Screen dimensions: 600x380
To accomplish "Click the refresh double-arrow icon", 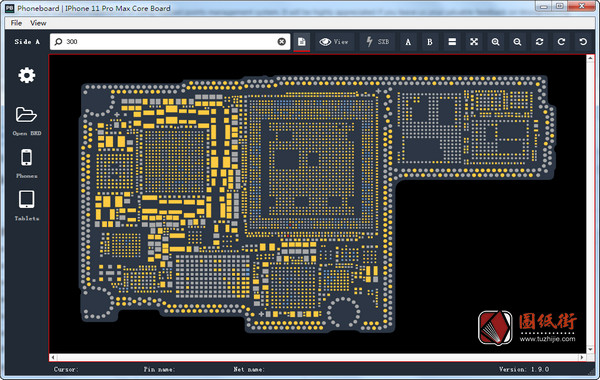I will coord(540,42).
